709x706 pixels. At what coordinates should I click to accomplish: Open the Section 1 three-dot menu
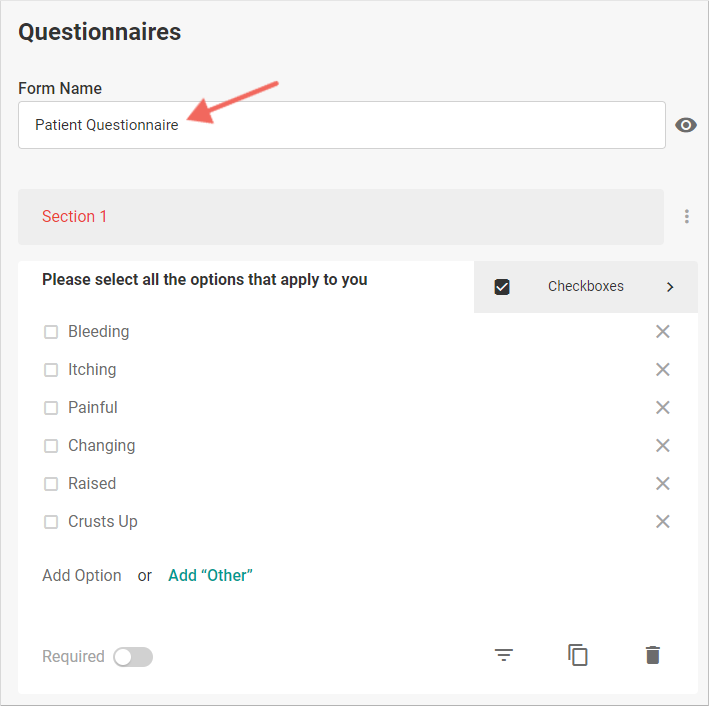686,217
